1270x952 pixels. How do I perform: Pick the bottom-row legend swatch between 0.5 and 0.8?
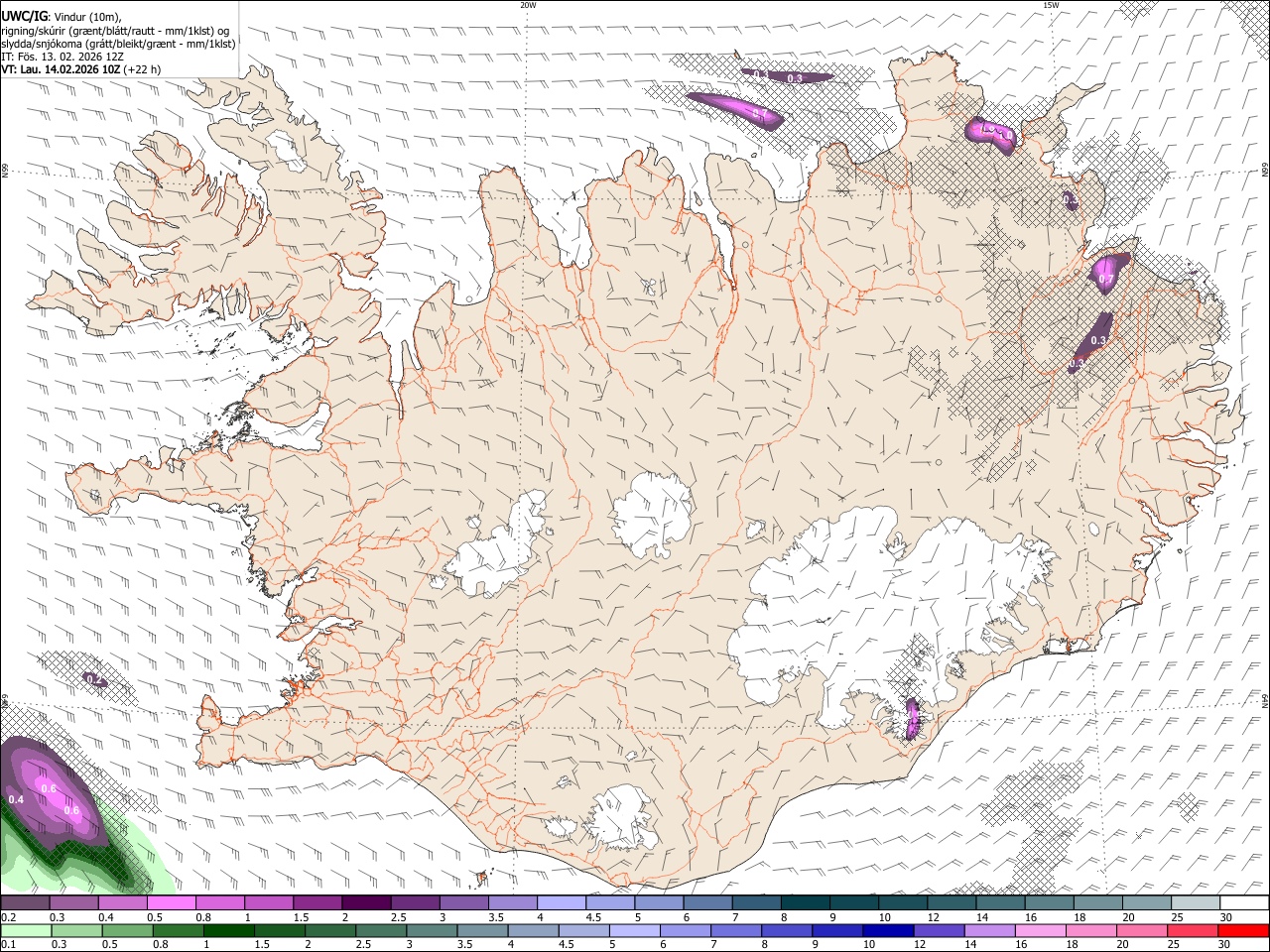coord(127,930)
